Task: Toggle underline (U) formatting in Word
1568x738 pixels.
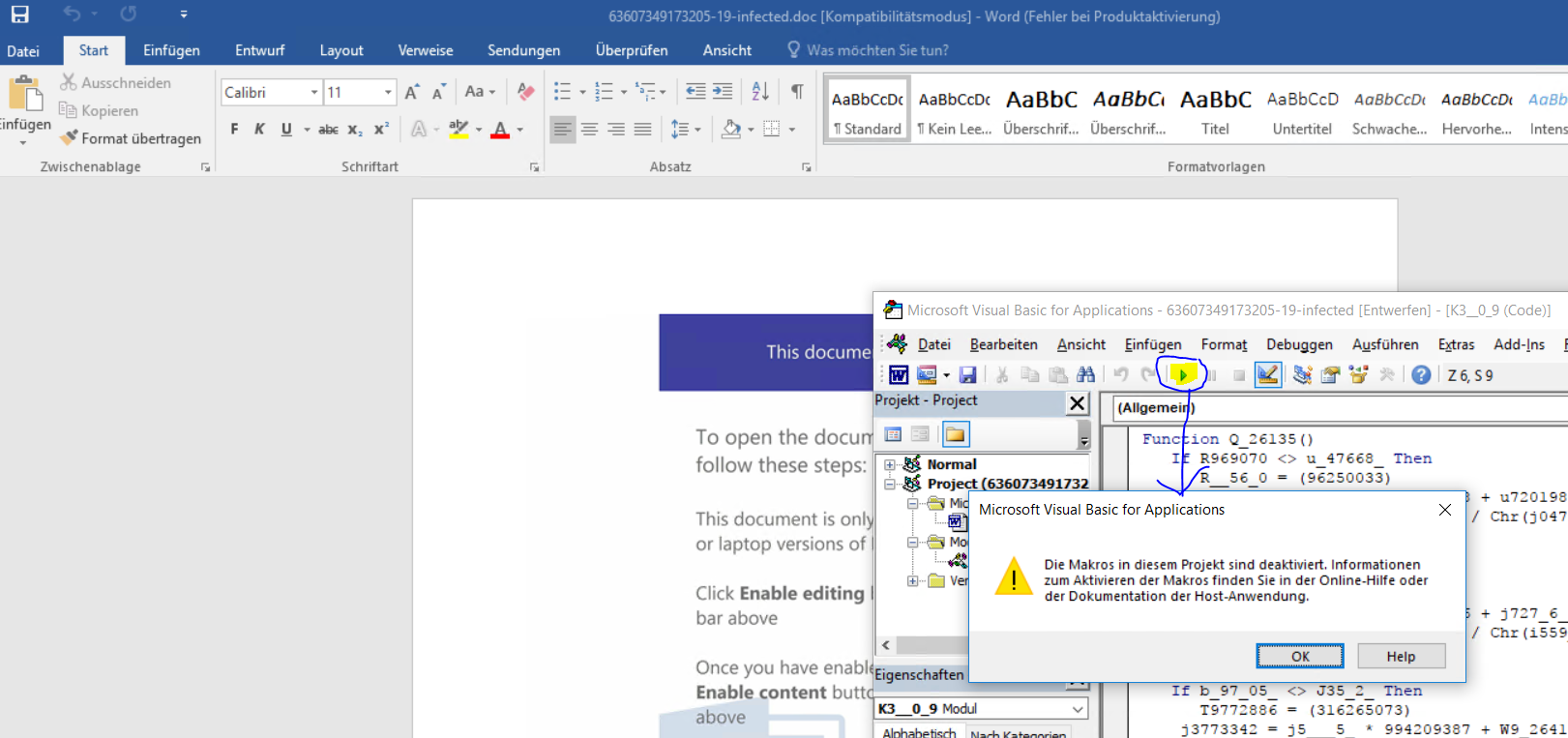Action: tap(286, 129)
